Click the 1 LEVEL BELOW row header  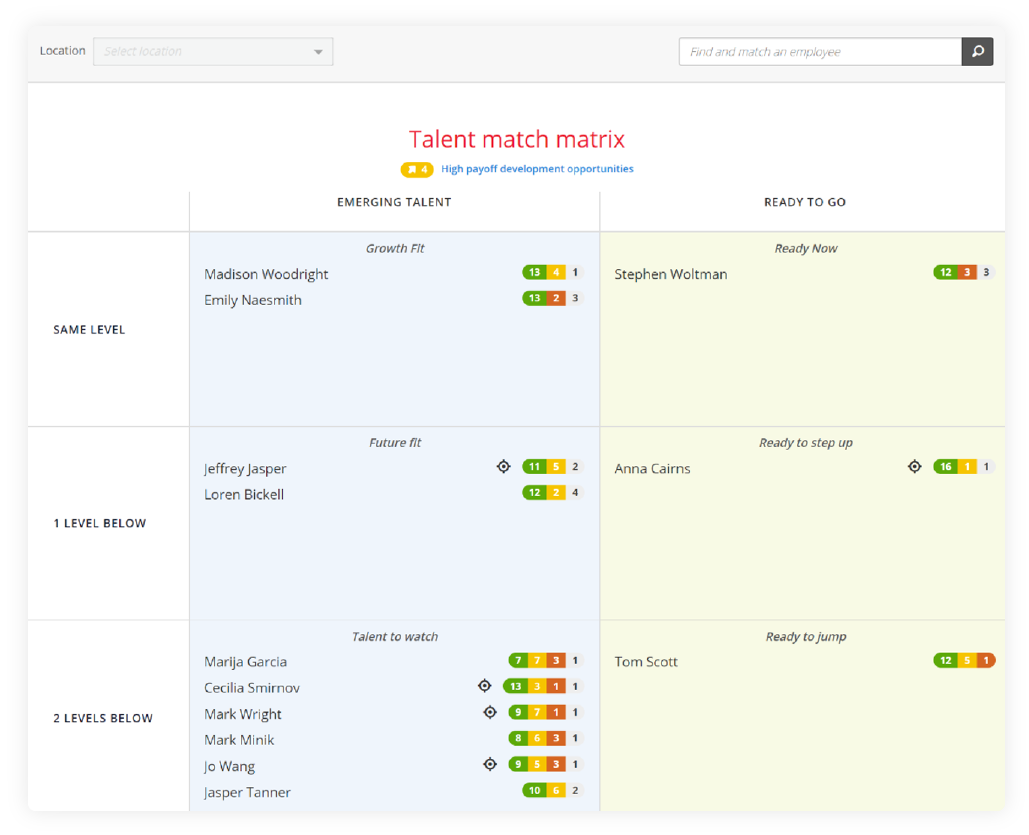point(100,523)
